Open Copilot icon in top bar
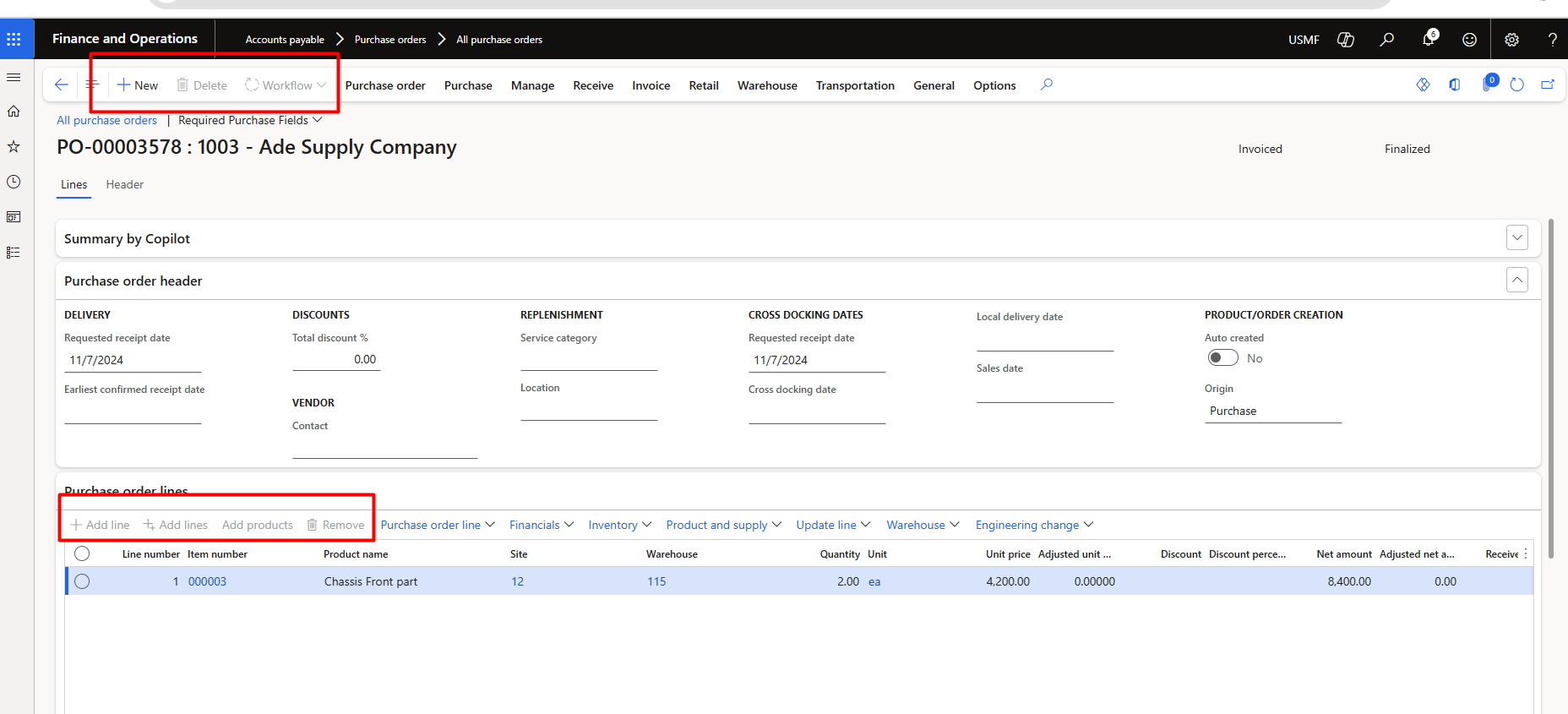 click(1346, 40)
